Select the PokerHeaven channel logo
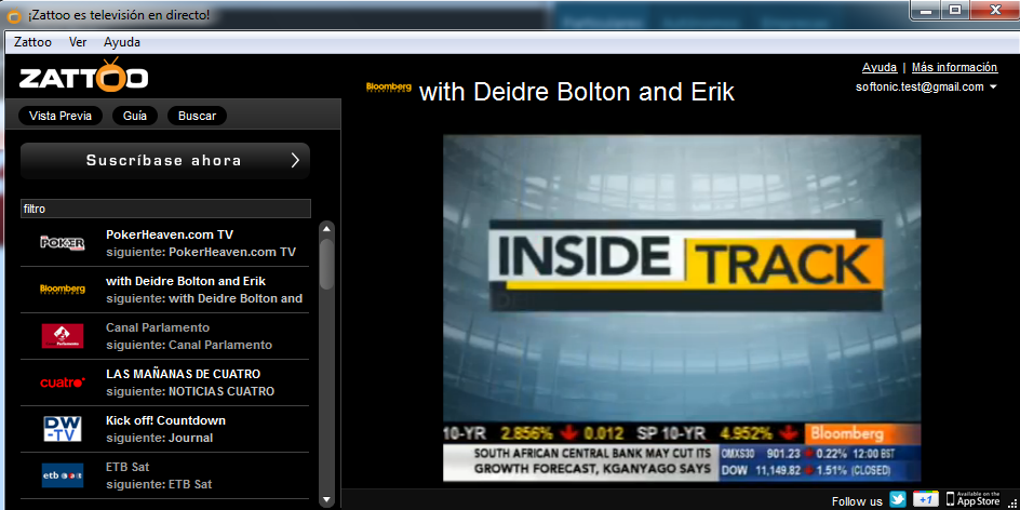This screenshot has width=1020, height=510. pyautogui.click(x=62, y=243)
